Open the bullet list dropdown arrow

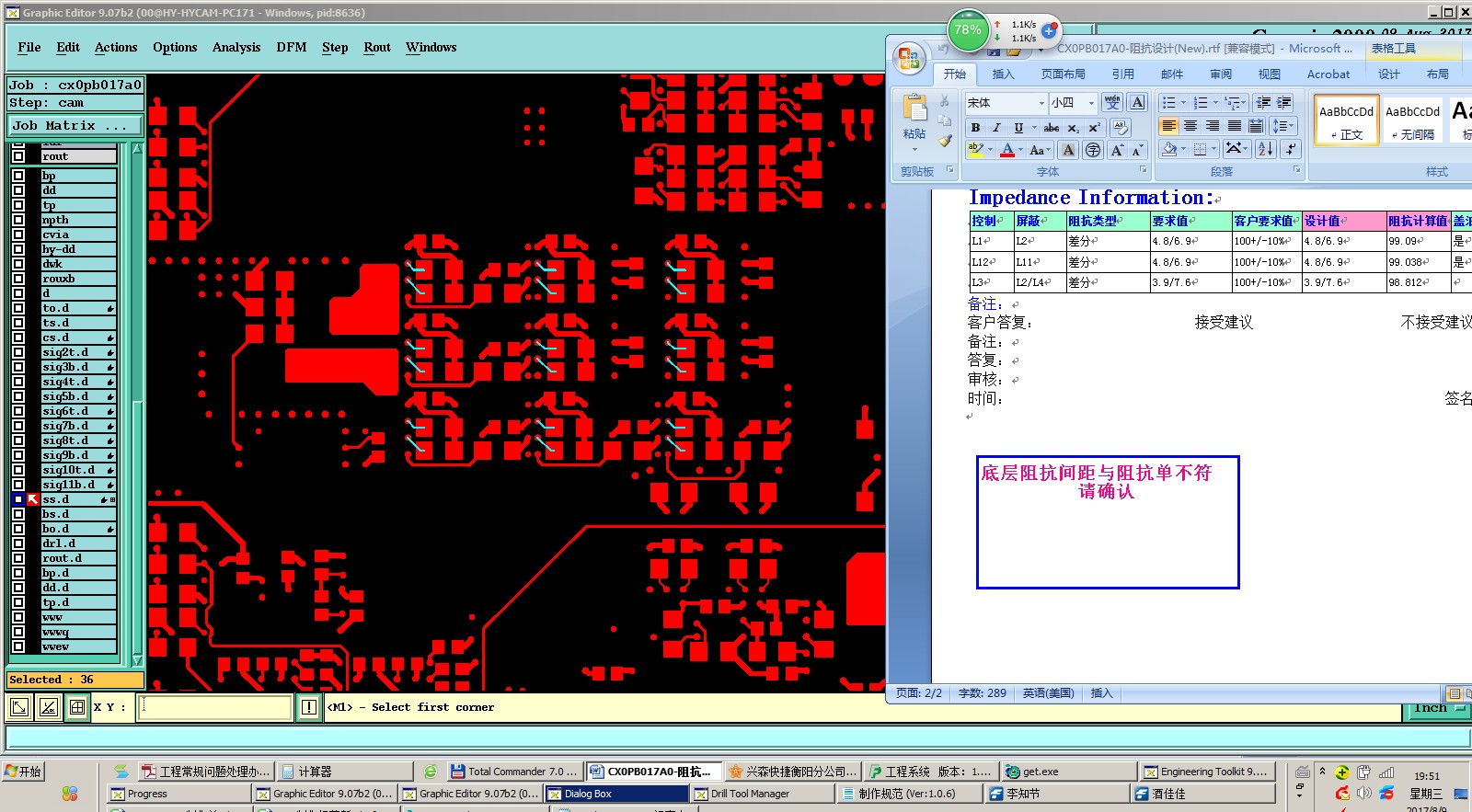pyautogui.click(x=1183, y=103)
